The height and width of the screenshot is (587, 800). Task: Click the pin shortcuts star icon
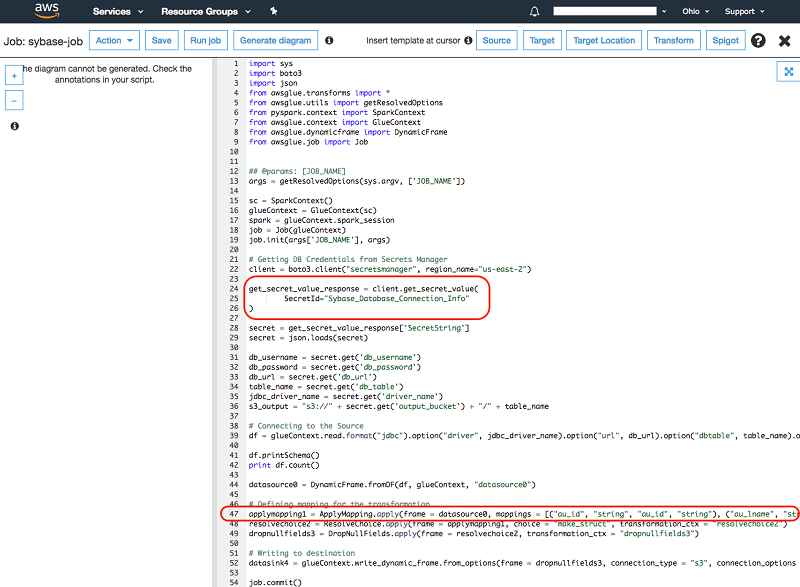274,12
